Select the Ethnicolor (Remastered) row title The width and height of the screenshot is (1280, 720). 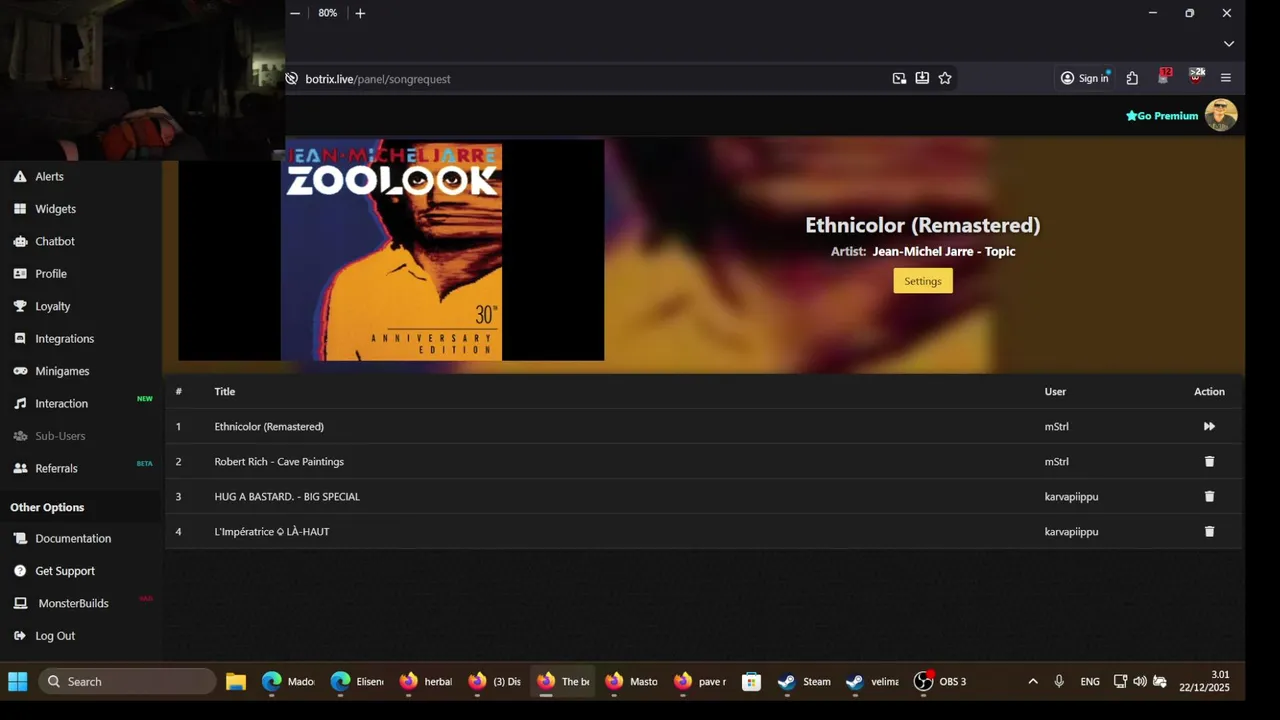click(x=269, y=427)
